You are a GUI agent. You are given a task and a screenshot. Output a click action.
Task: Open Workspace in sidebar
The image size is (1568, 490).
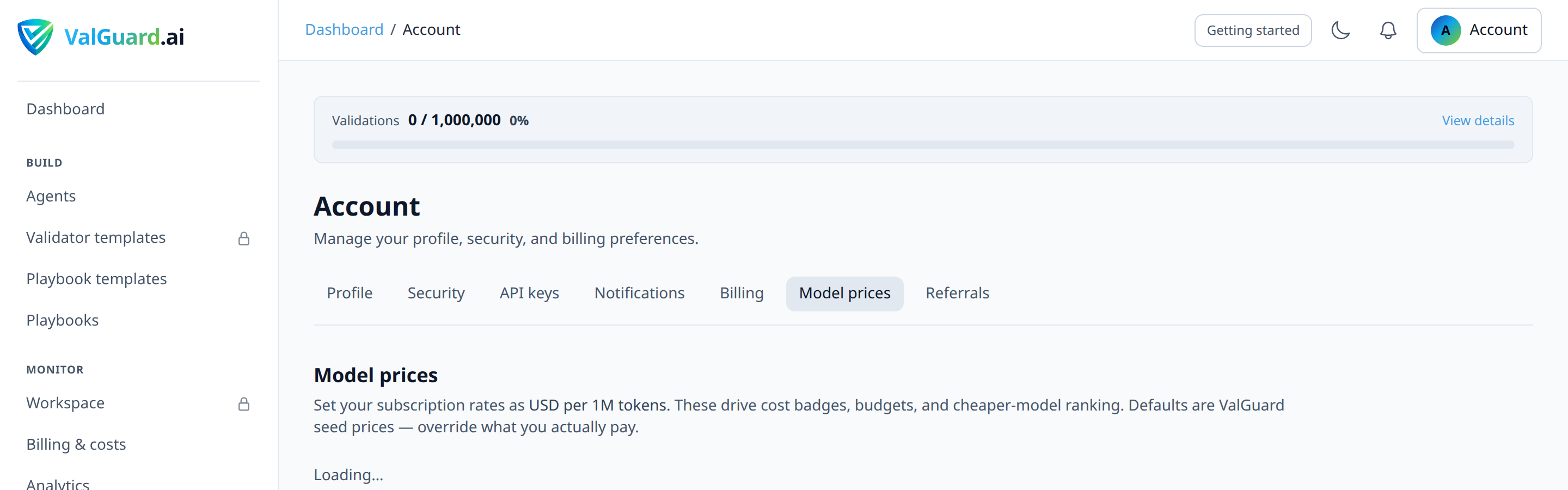pyautogui.click(x=139, y=403)
